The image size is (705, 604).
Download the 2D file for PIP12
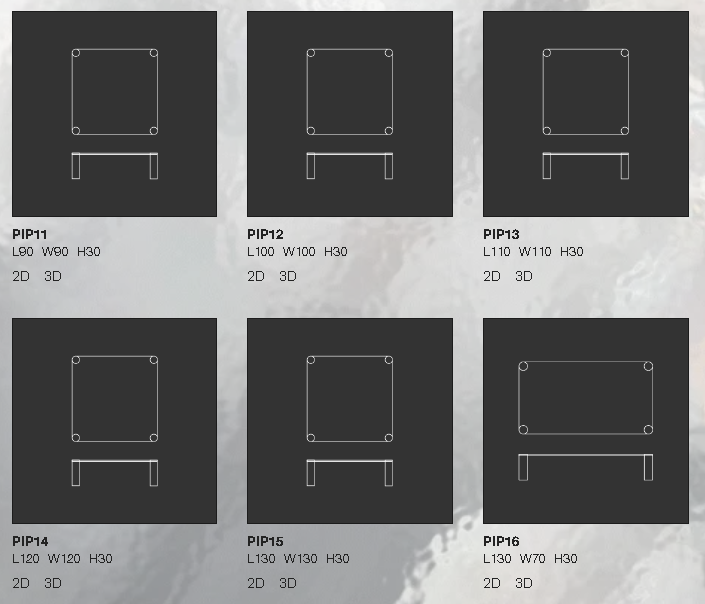click(x=256, y=276)
